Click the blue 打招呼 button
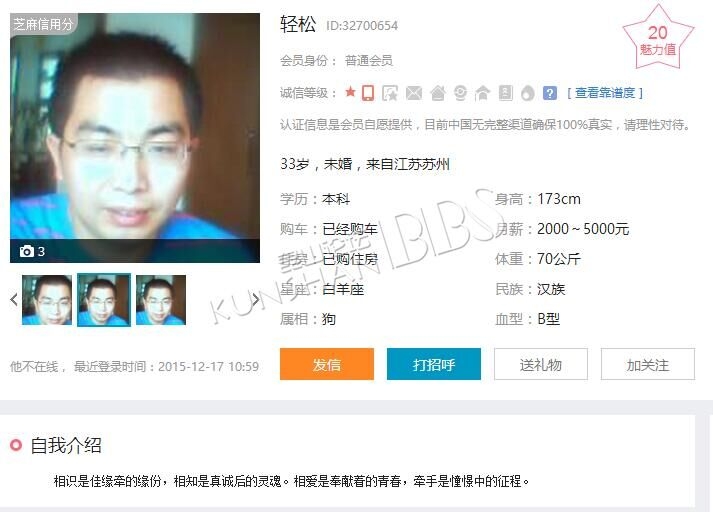This screenshot has width=713, height=512. click(434, 364)
